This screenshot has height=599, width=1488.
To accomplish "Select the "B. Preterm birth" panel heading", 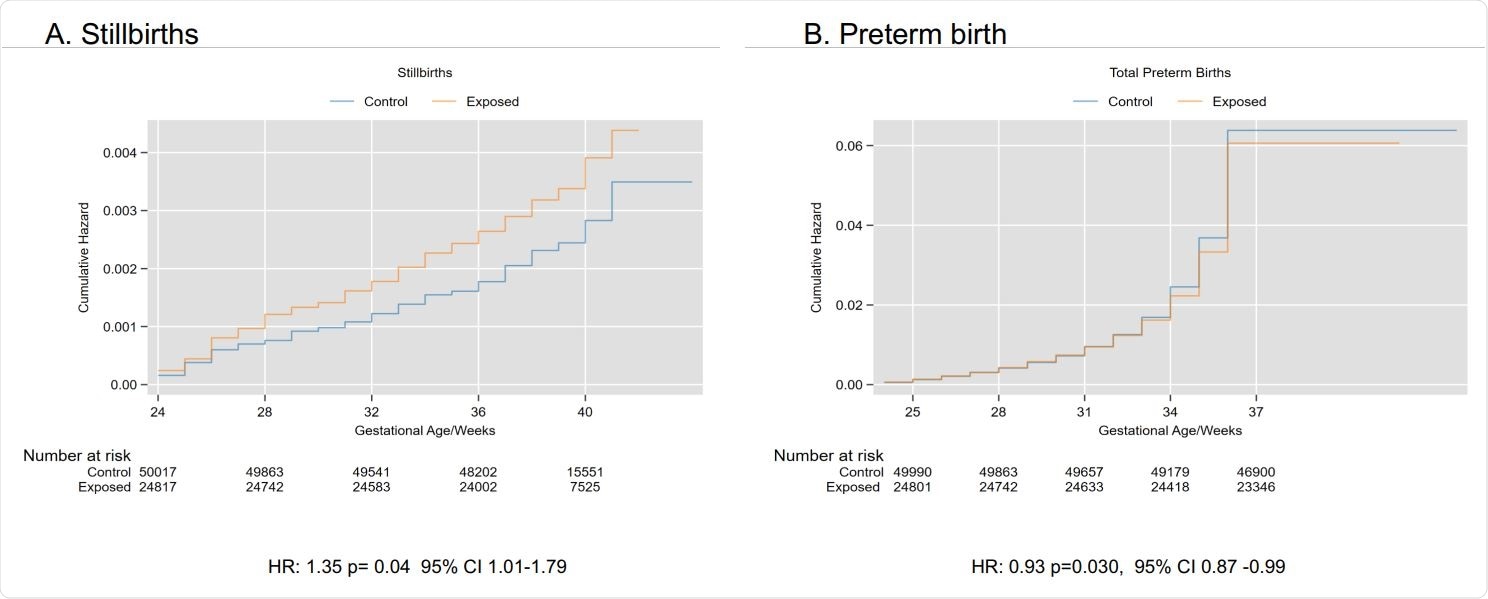I will click(x=904, y=34).
